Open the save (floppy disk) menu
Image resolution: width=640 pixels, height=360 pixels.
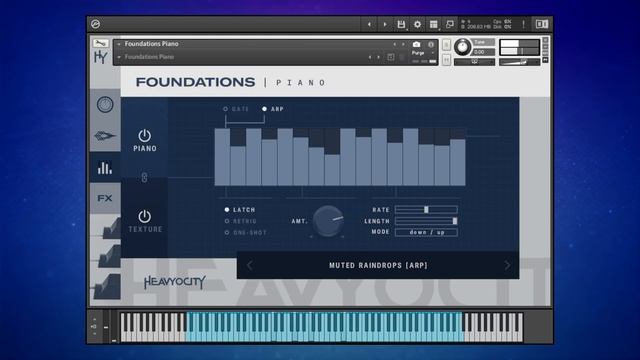(401, 24)
